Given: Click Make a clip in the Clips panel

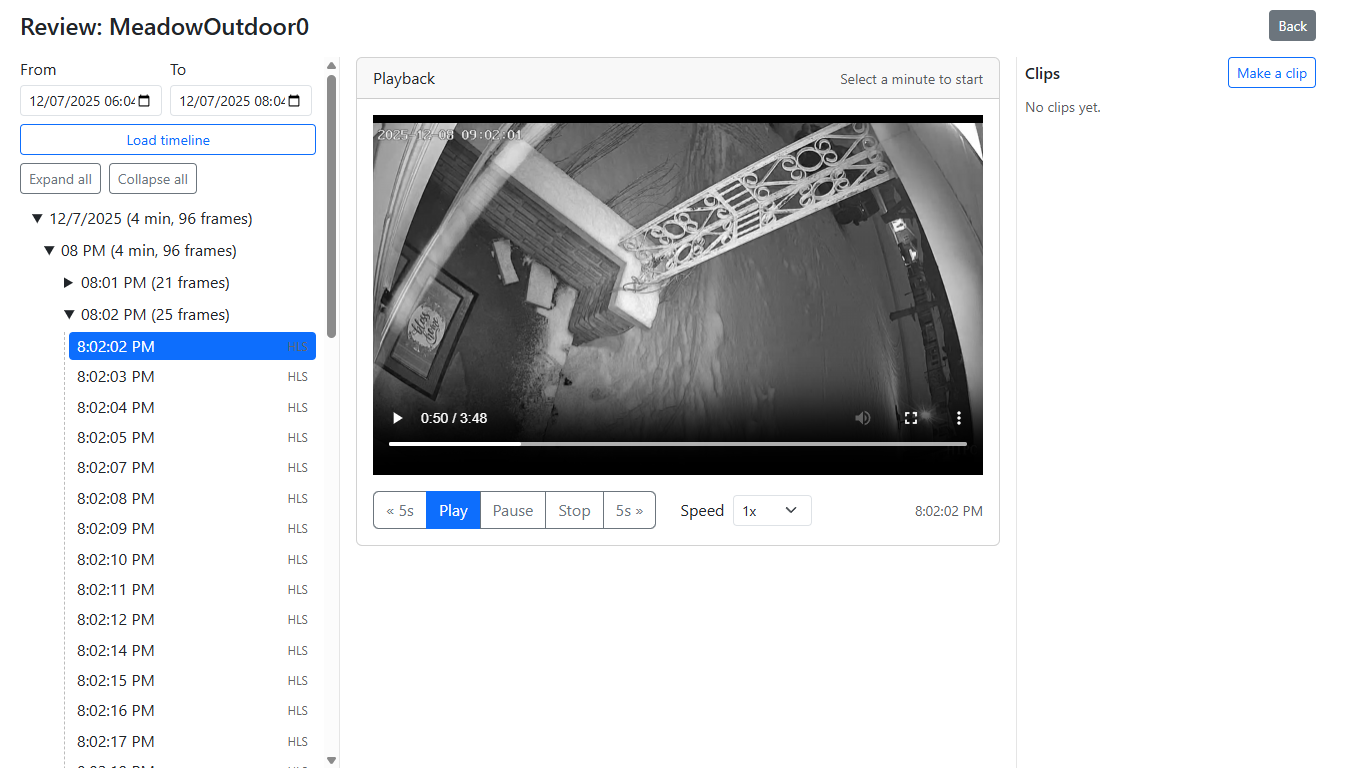Looking at the screenshot, I should 1271,72.
